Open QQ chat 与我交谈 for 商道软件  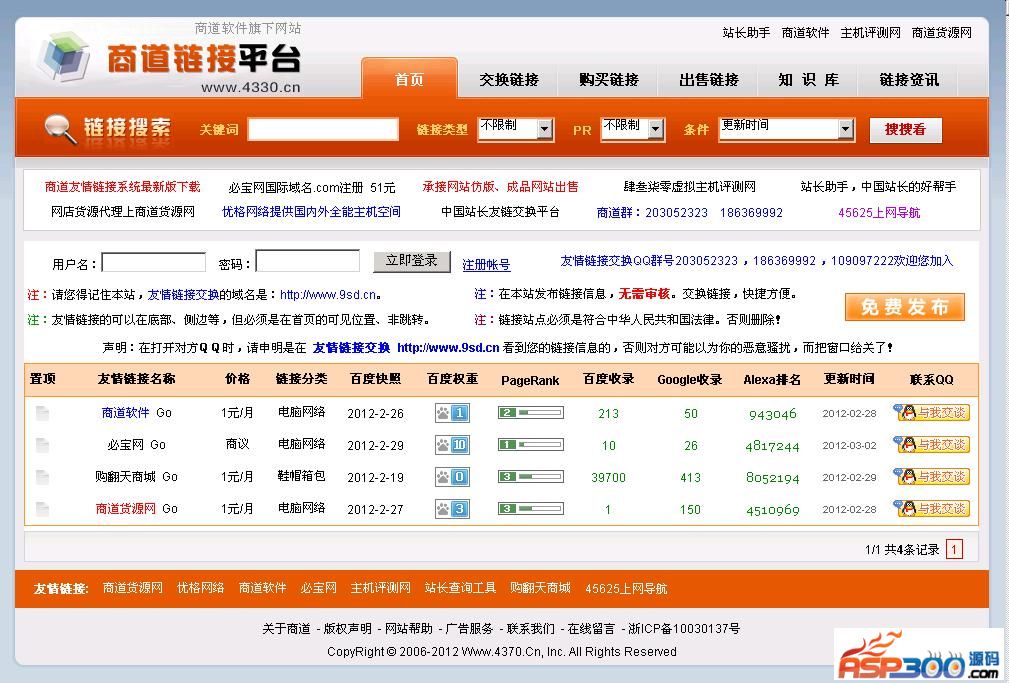pyautogui.click(x=931, y=412)
